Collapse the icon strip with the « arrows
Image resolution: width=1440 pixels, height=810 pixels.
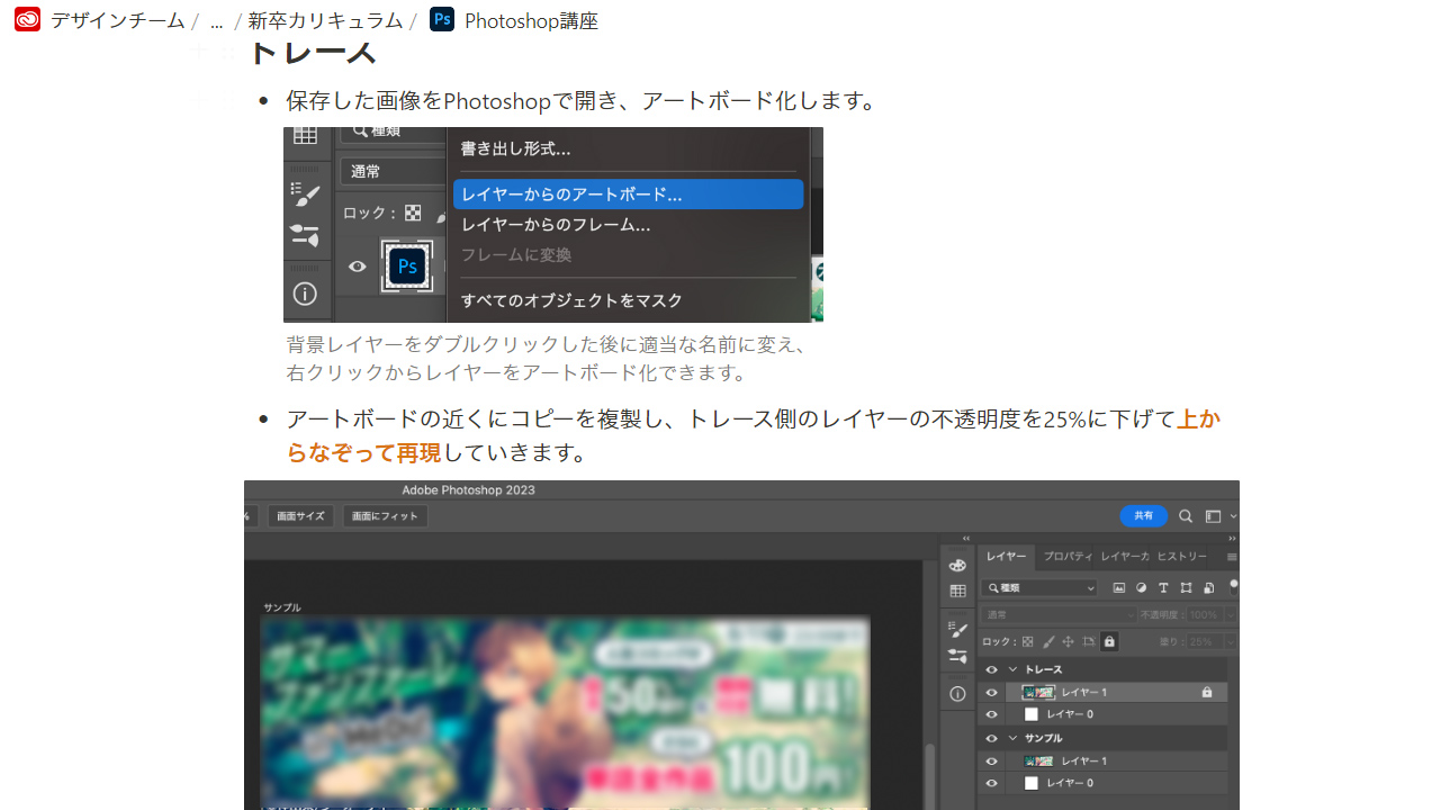pyautogui.click(x=966, y=539)
